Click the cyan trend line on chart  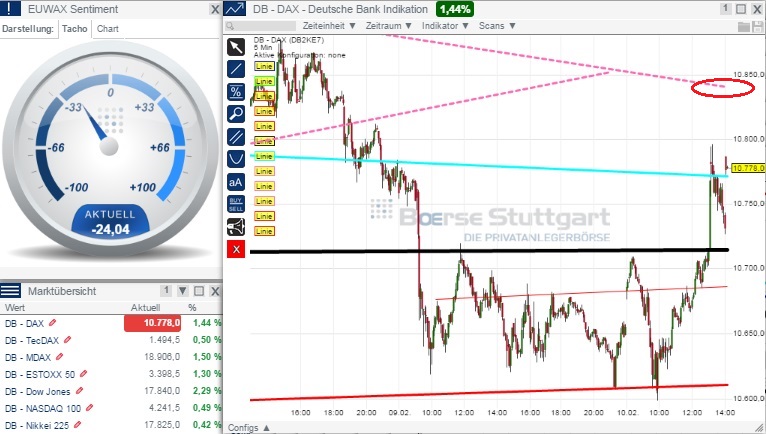[489, 167]
